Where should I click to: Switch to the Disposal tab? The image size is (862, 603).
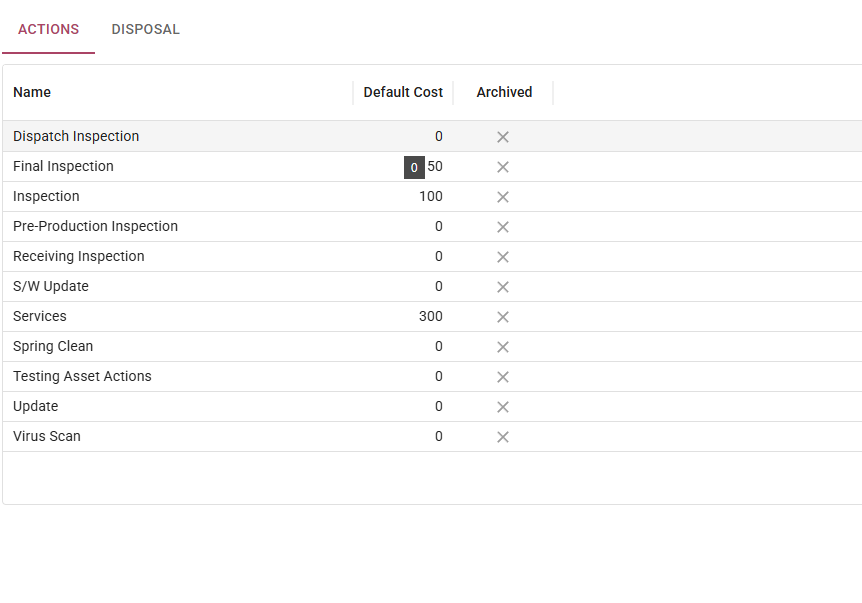pyautogui.click(x=146, y=29)
